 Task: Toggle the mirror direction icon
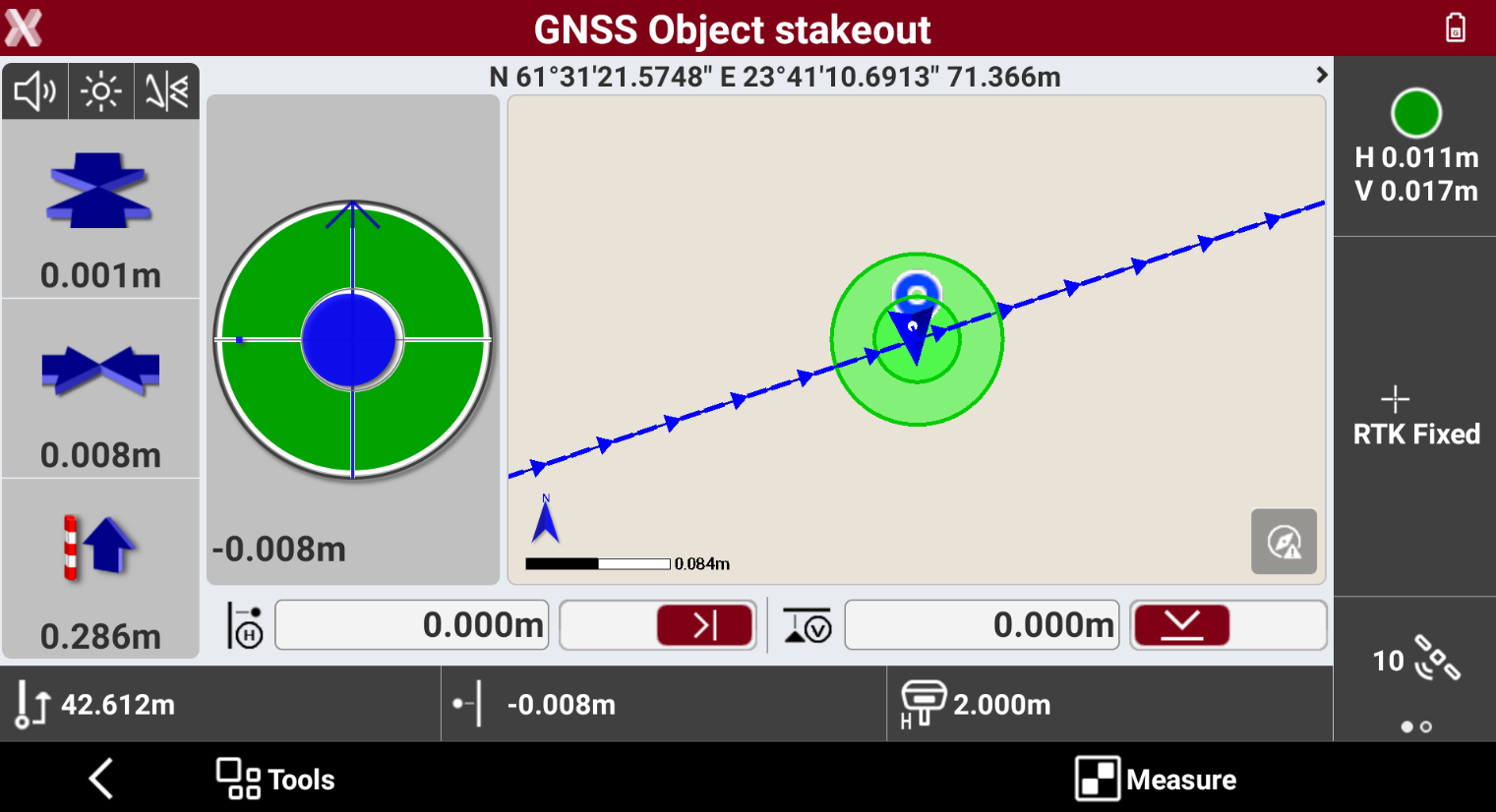coord(166,91)
